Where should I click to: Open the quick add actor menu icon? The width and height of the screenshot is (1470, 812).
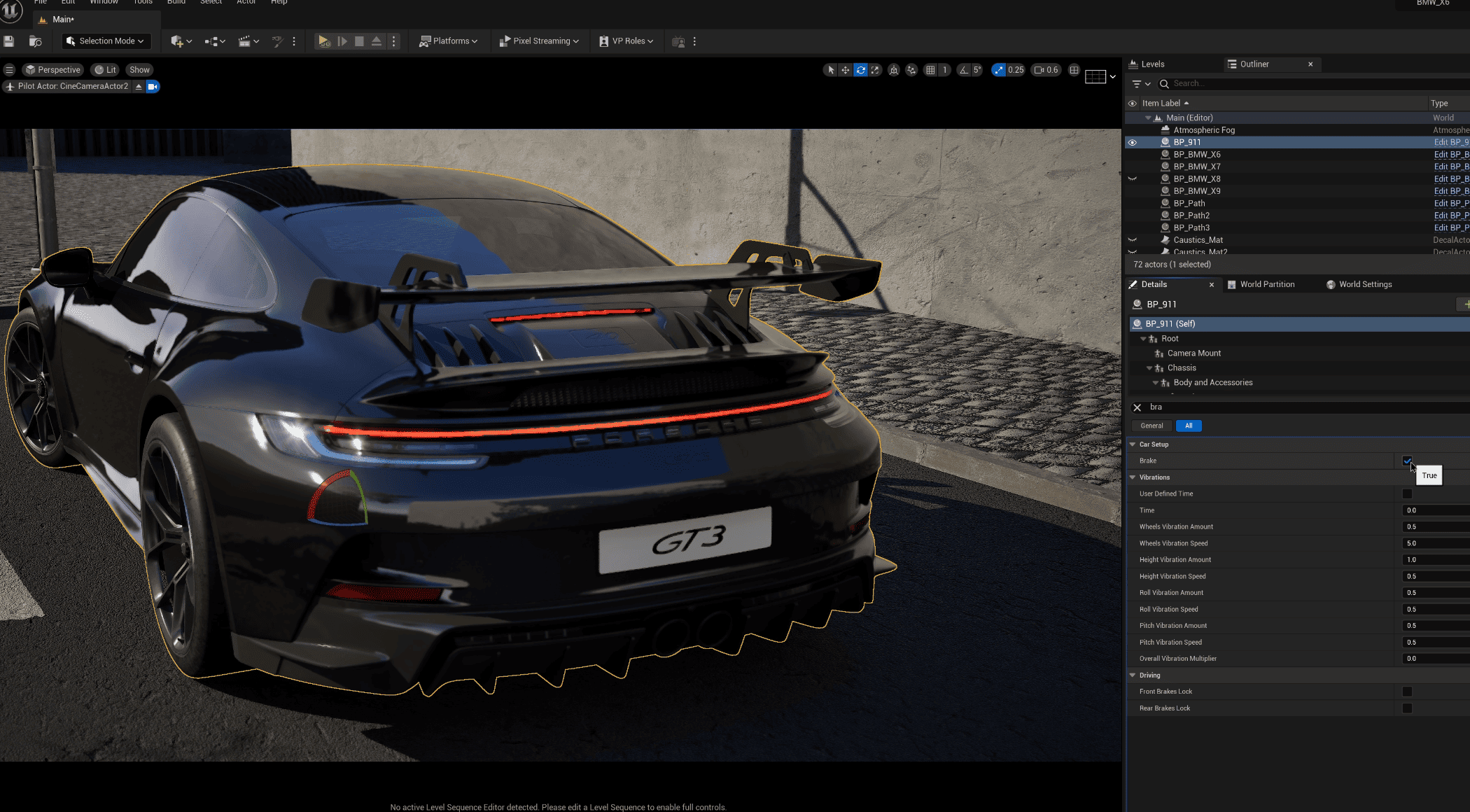click(x=181, y=41)
